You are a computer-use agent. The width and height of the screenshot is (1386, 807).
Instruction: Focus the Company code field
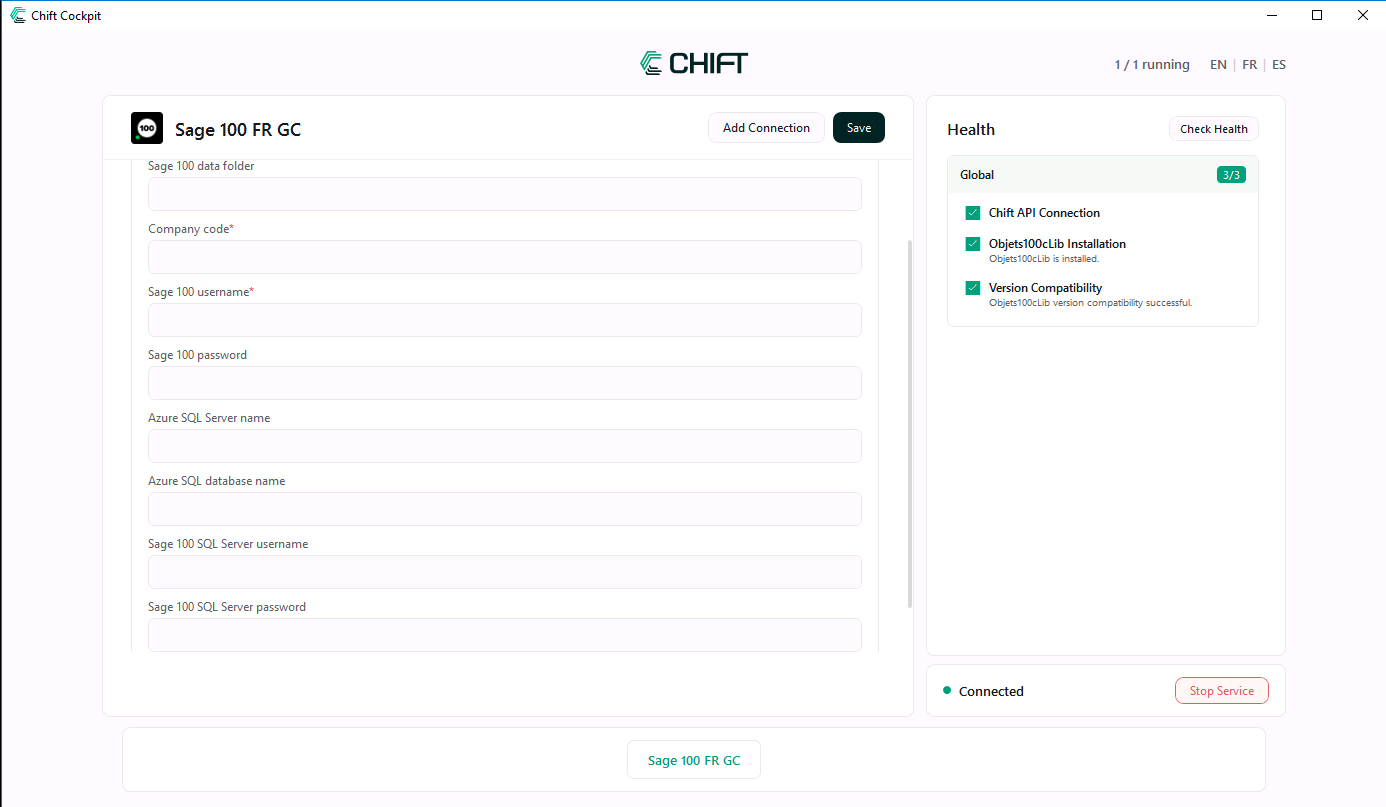pos(505,257)
